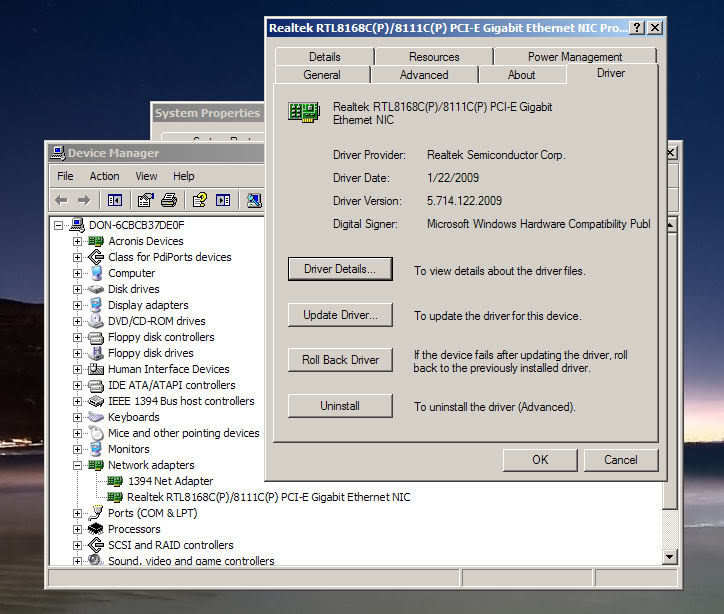Click the Uninstall button

click(x=340, y=406)
